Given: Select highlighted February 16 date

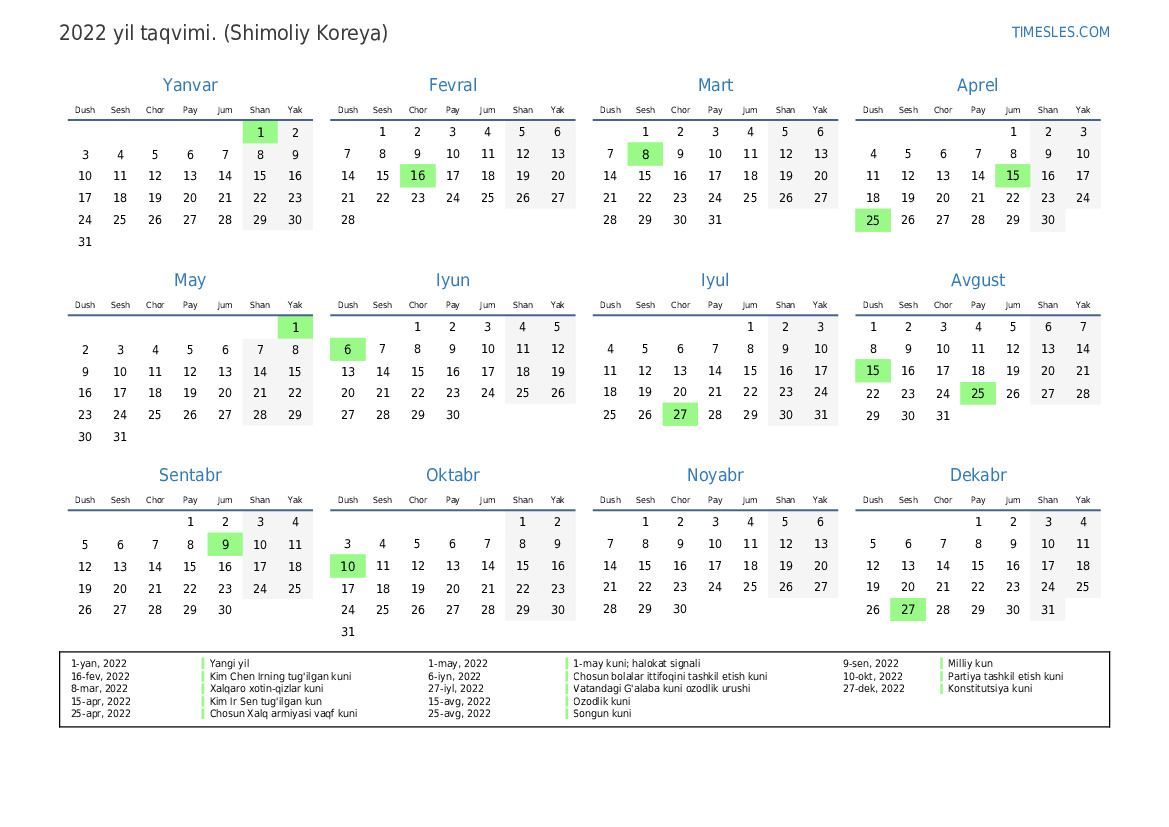Looking at the screenshot, I should pyautogui.click(x=418, y=176).
